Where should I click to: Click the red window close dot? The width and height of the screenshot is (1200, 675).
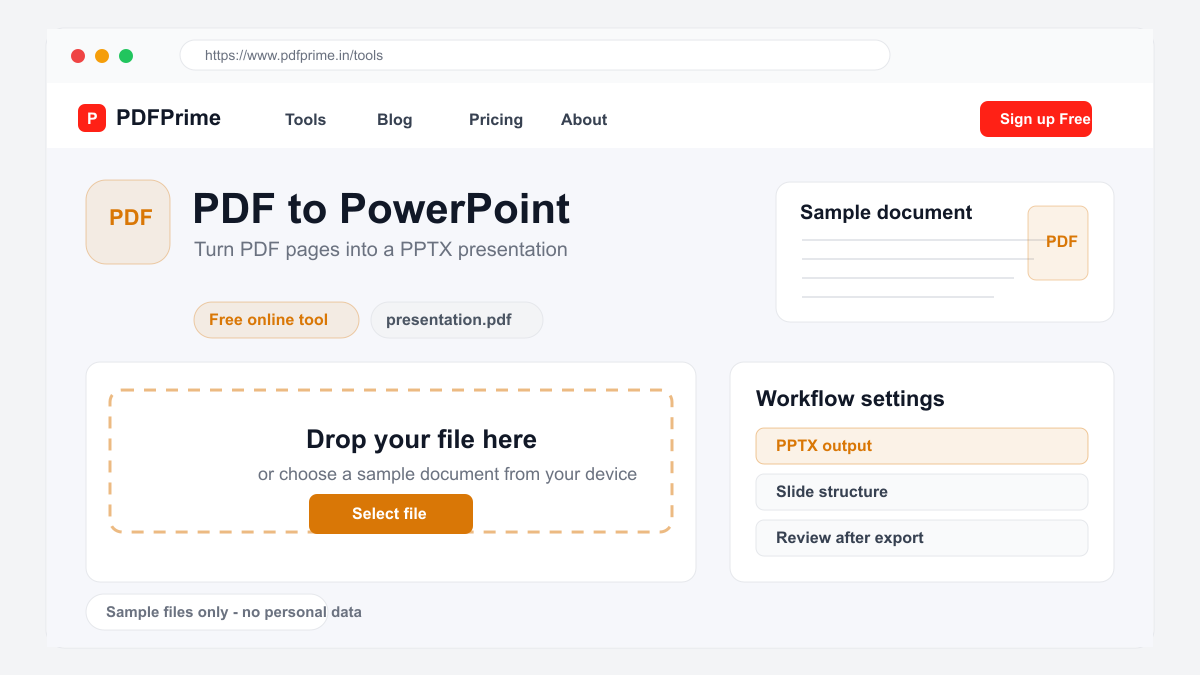[x=78, y=56]
